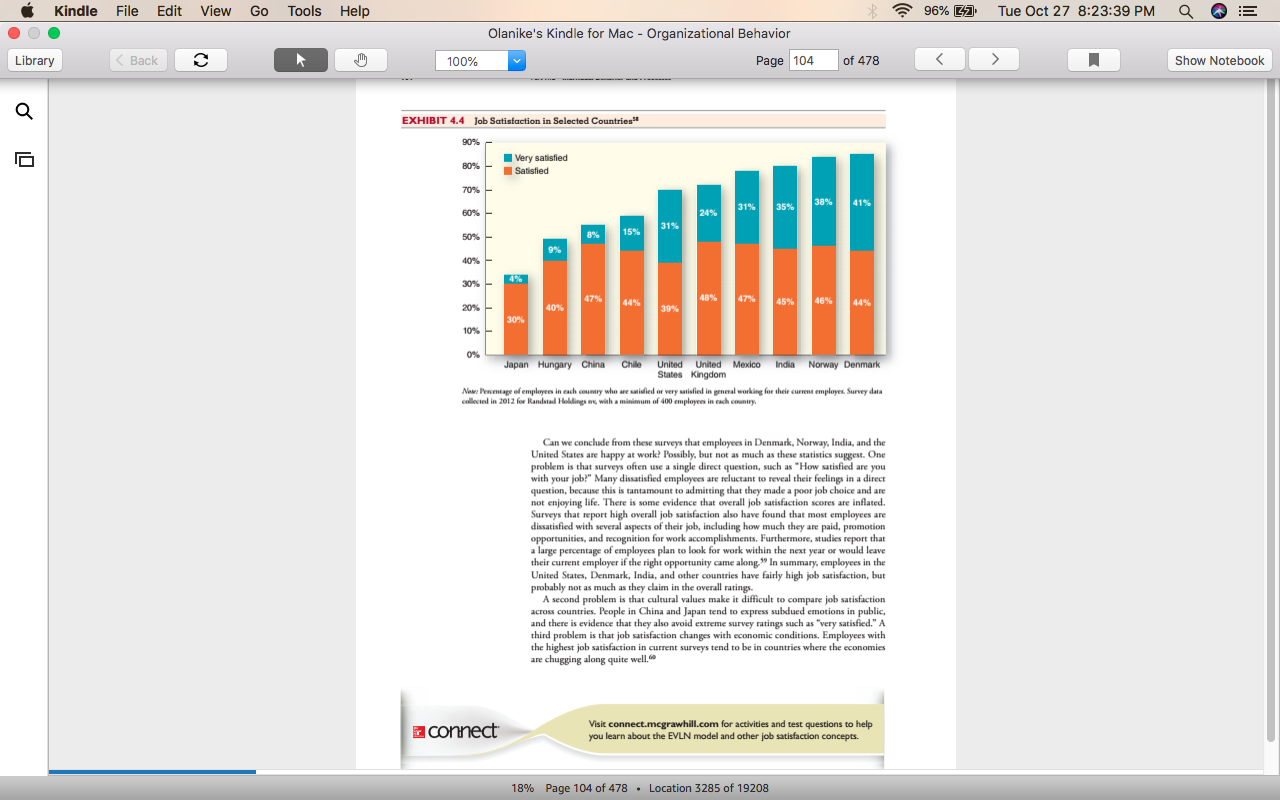This screenshot has width=1280, height=800.
Task: Open the Tools menu
Action: coord(304,11)
